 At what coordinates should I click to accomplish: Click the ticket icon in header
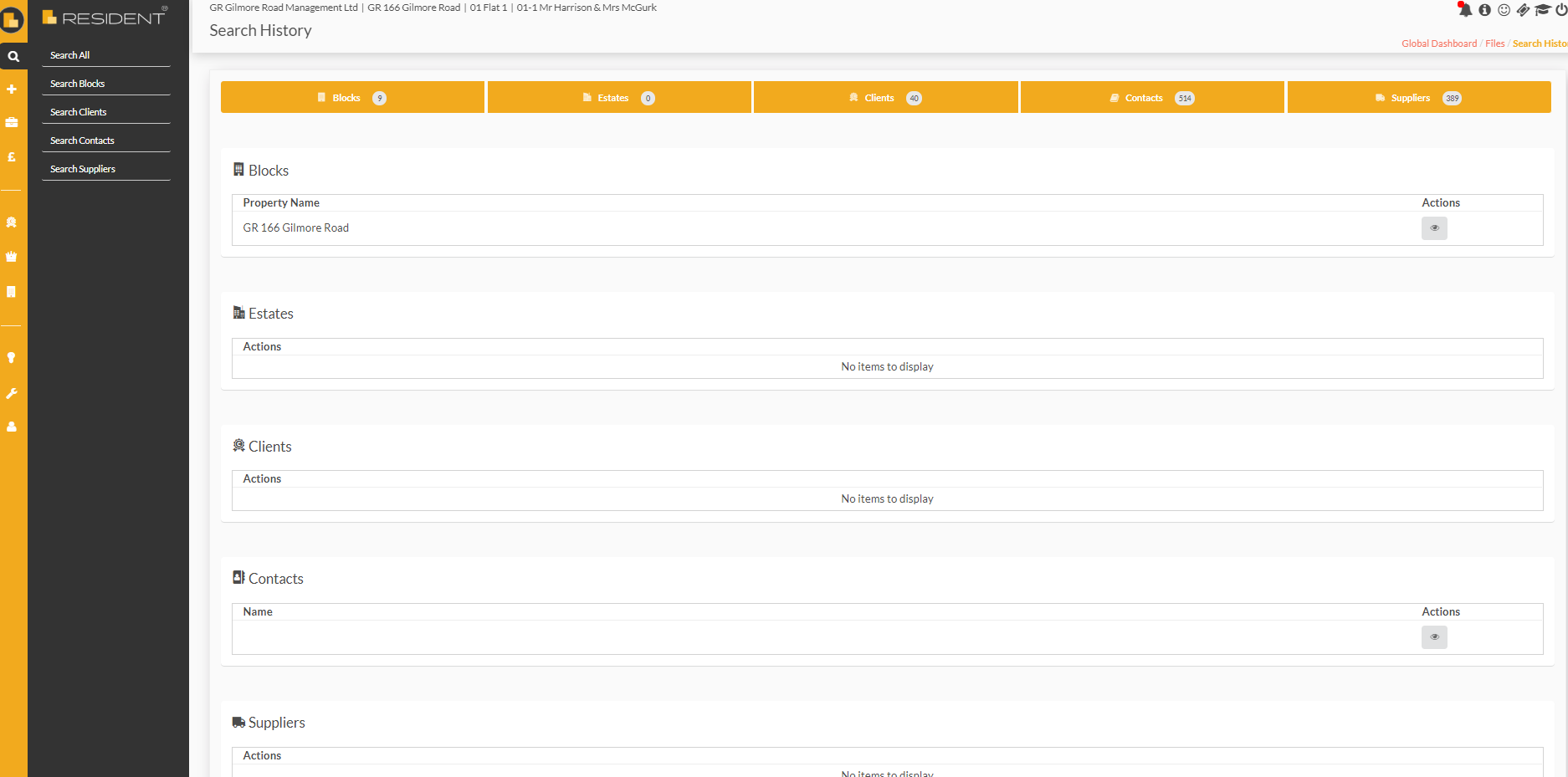tap(1523, 10)
